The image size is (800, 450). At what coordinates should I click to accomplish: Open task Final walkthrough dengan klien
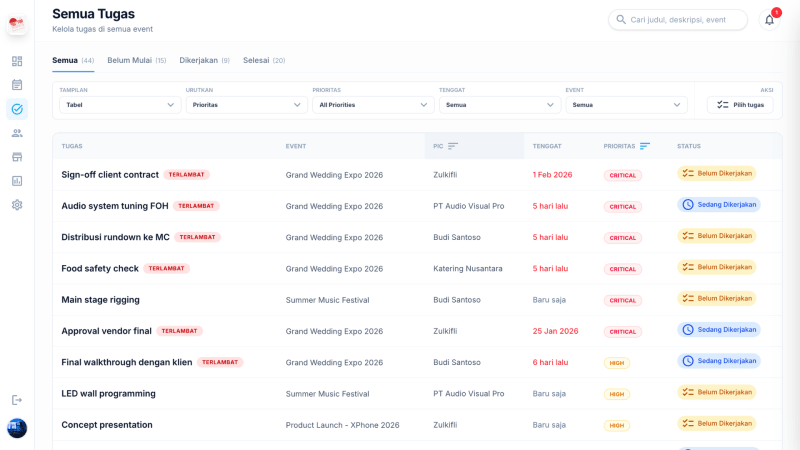pyautogui.click(x=127, y=362)
